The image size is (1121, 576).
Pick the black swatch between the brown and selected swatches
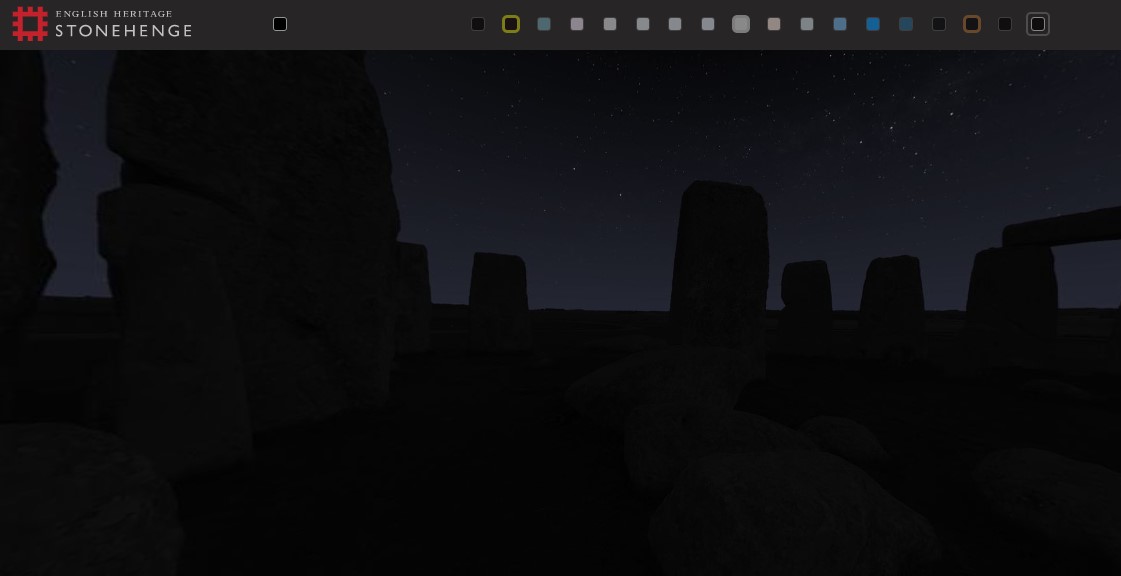pos(1004,24)
